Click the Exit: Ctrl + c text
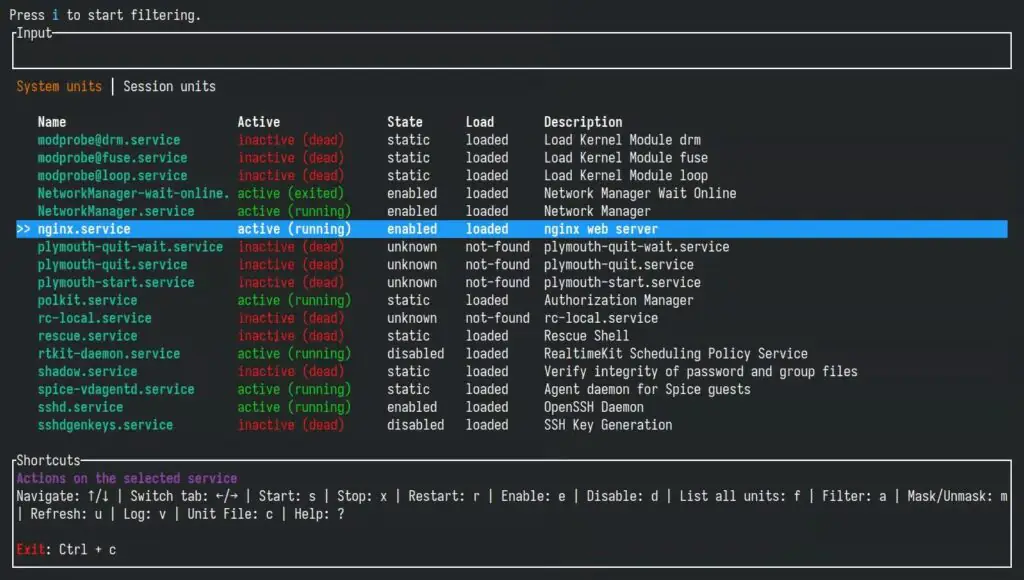Screen dimensions: 1024x580 click(x=66, y=550)
